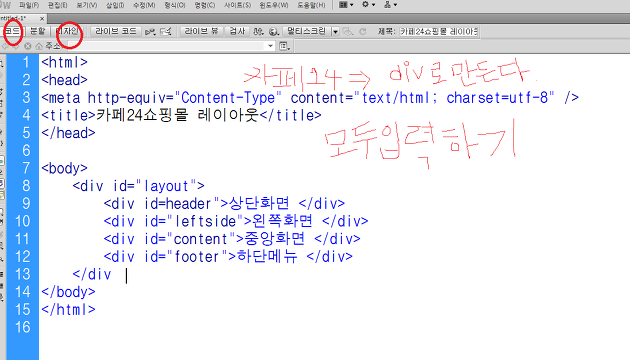Open the gear Extend Dreamweaver dropdown
This screenshot has height=360, width=630.
(x=368, y=5)
